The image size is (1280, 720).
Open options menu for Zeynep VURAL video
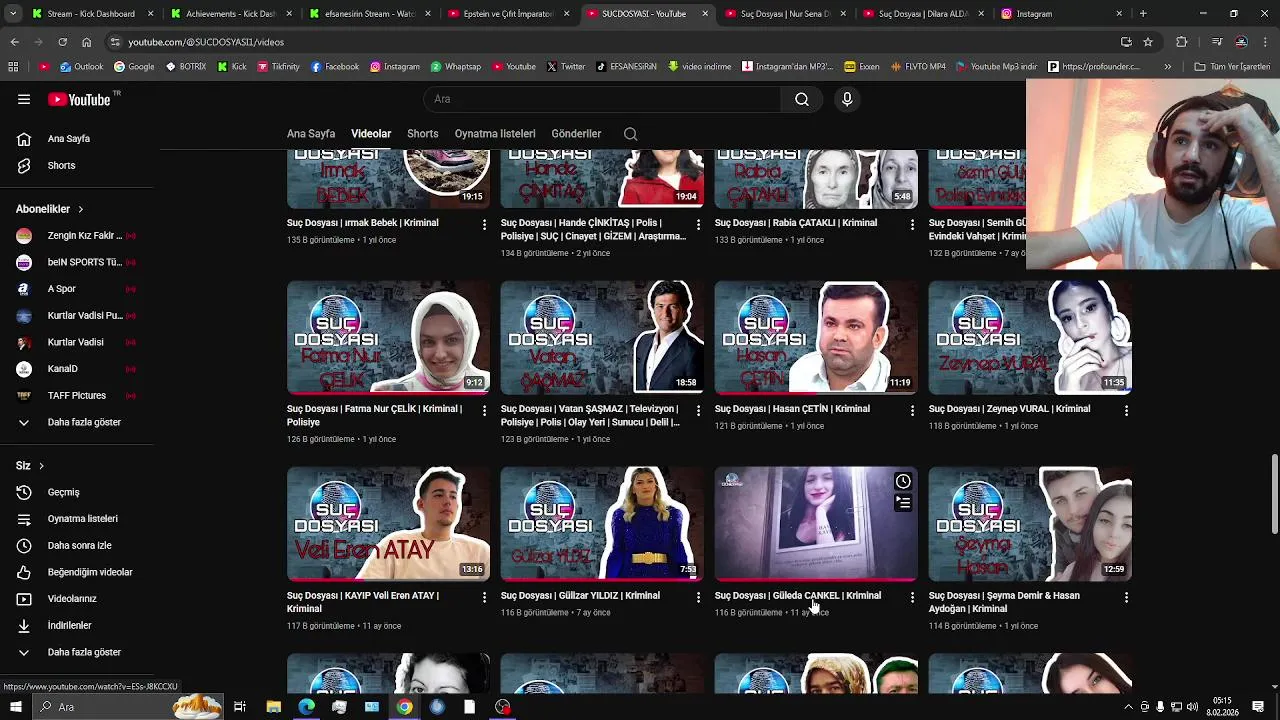(x=1126, y=410)
